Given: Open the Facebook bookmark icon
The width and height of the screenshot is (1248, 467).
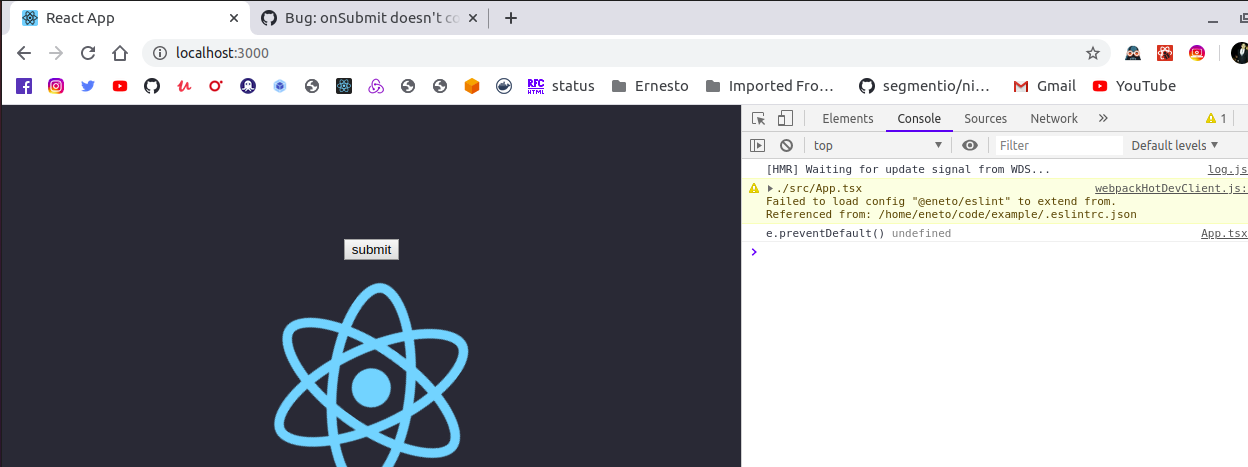Looking at the screenshot, I should point(24,86).
